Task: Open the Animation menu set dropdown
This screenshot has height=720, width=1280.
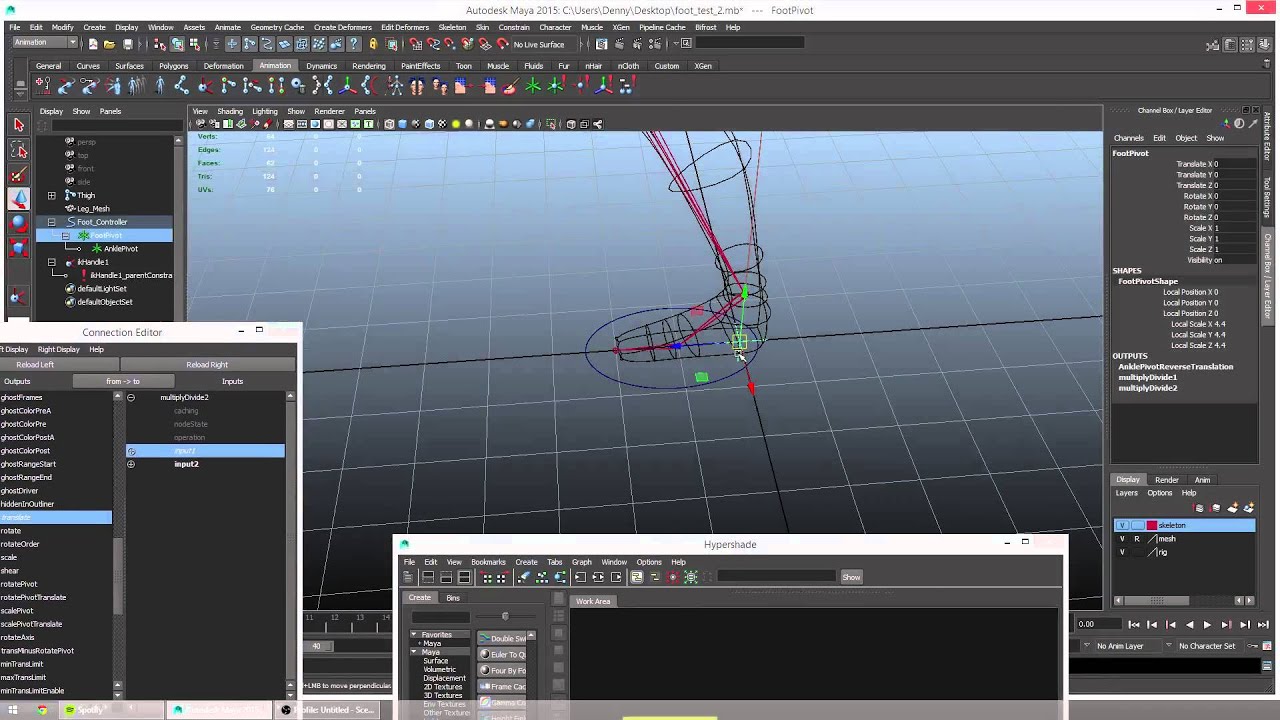Action: [x=45, y=43]
